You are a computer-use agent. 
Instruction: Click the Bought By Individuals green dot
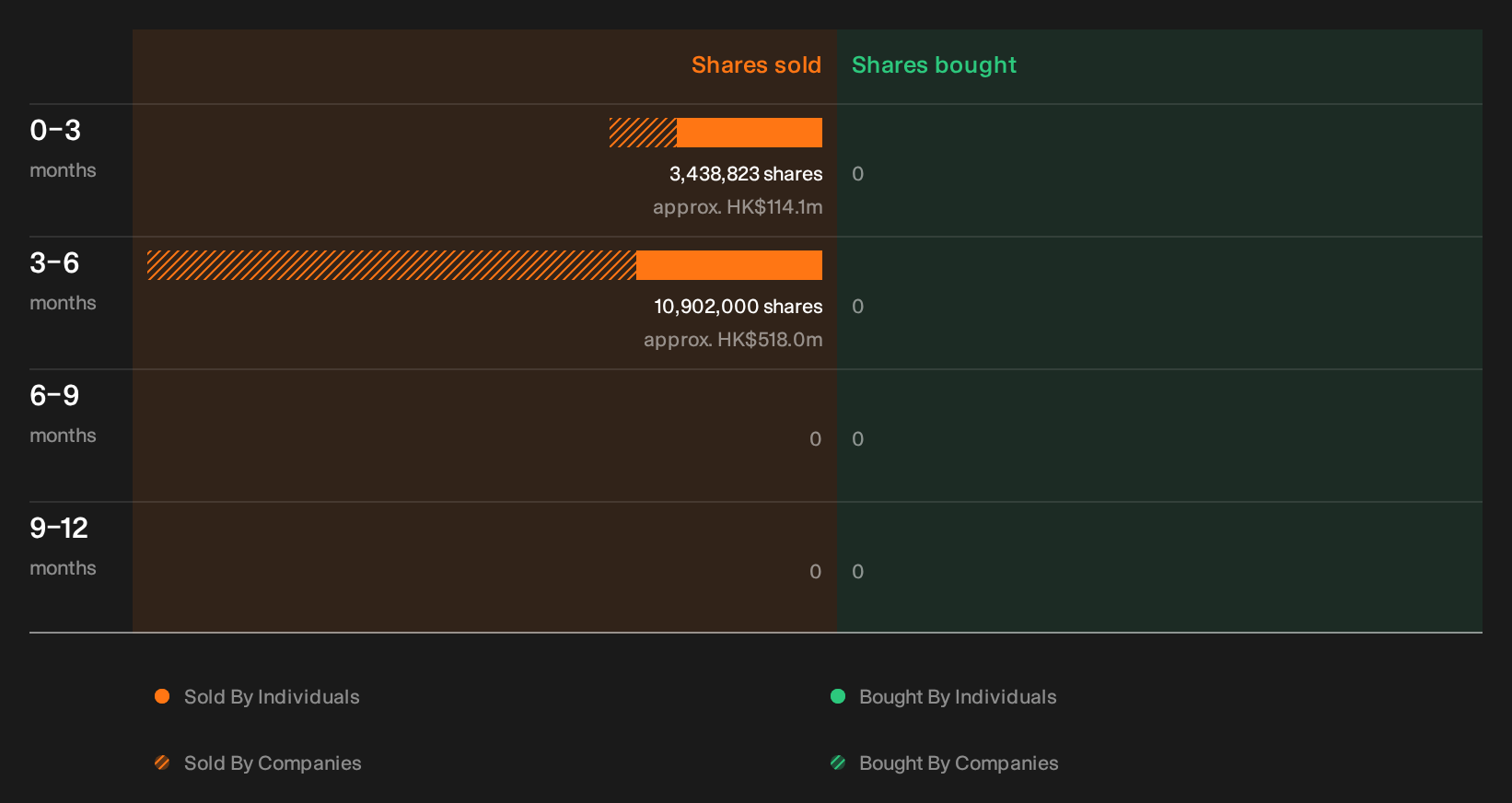coord(838,696)
